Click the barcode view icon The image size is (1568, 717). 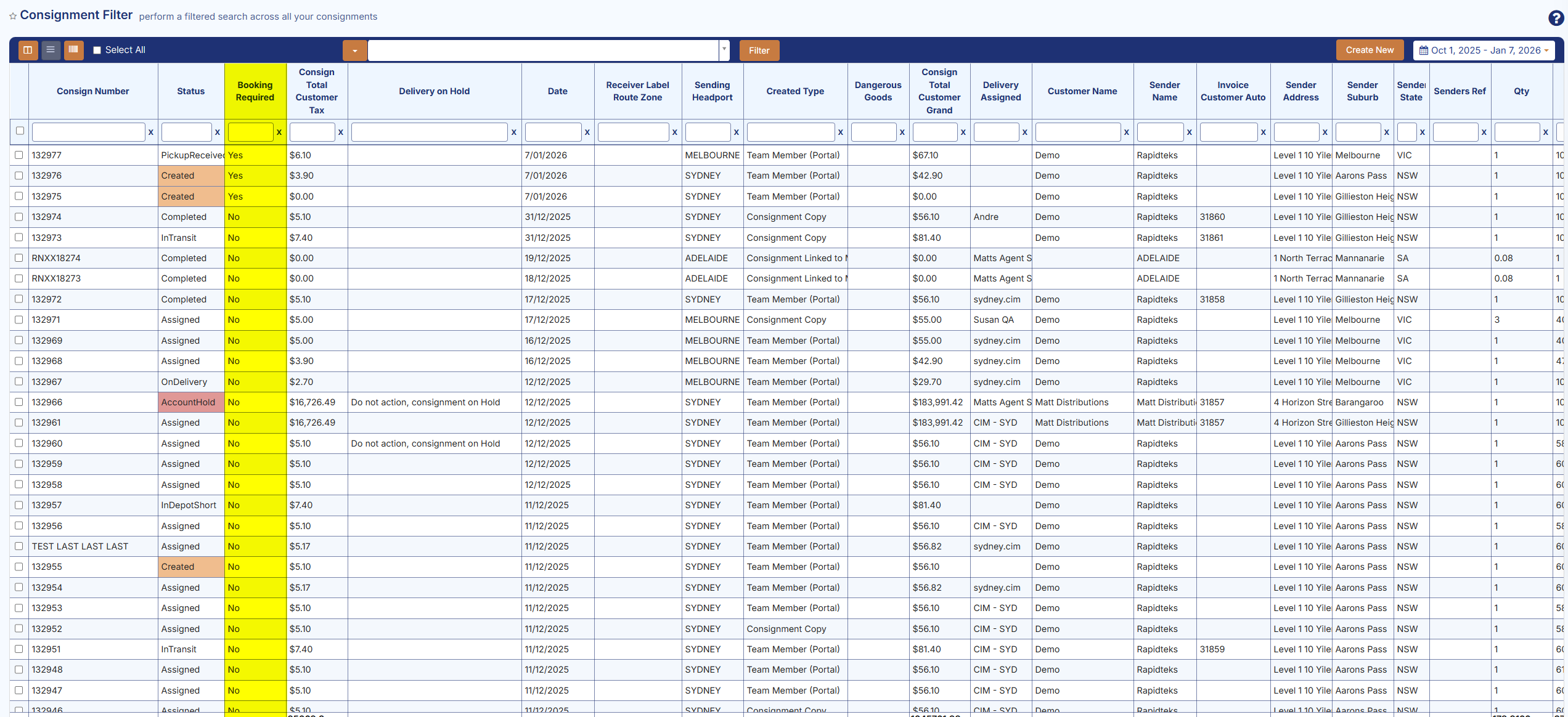pos(73,50)
